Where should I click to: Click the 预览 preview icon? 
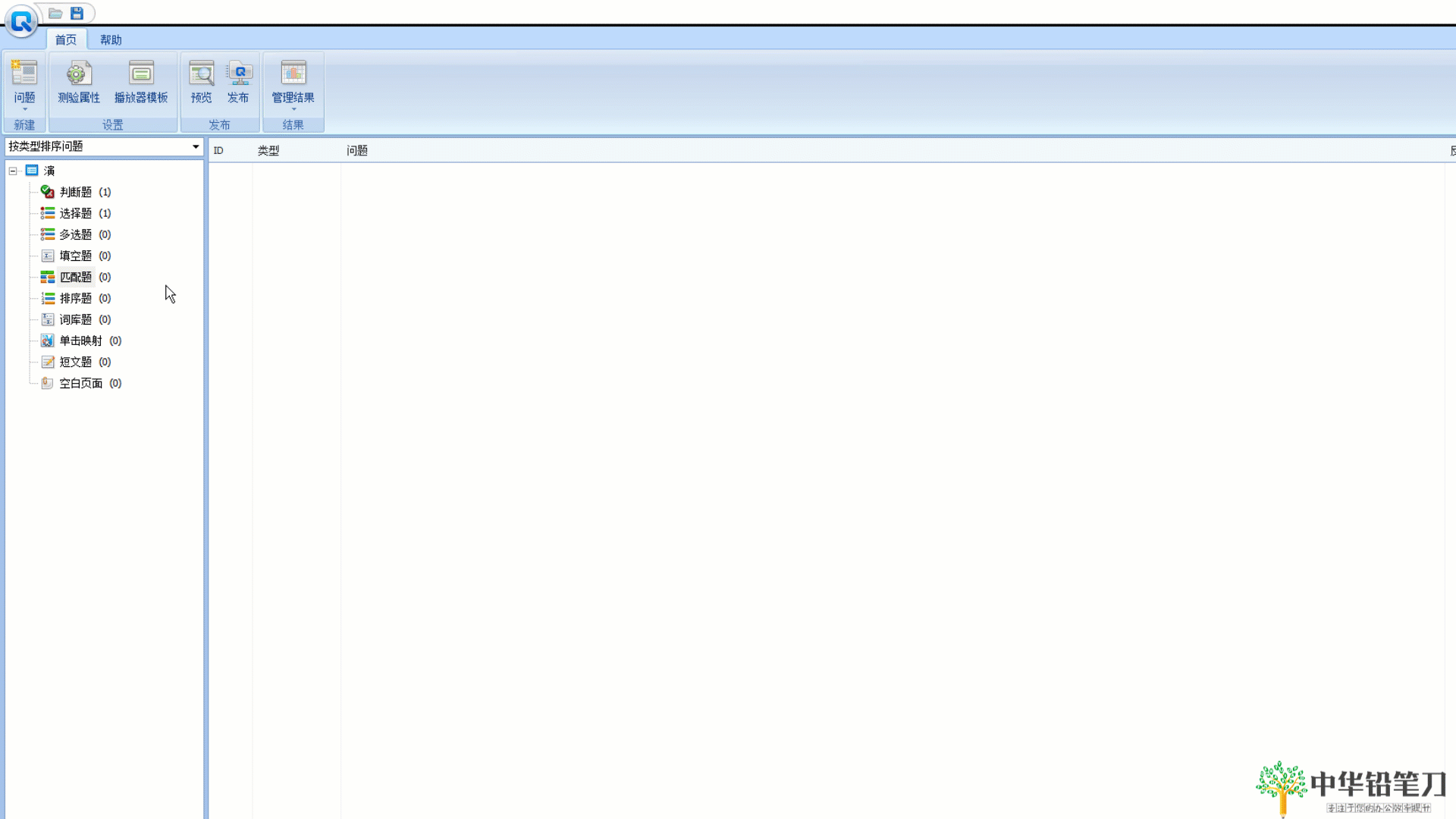pos(201,82)
